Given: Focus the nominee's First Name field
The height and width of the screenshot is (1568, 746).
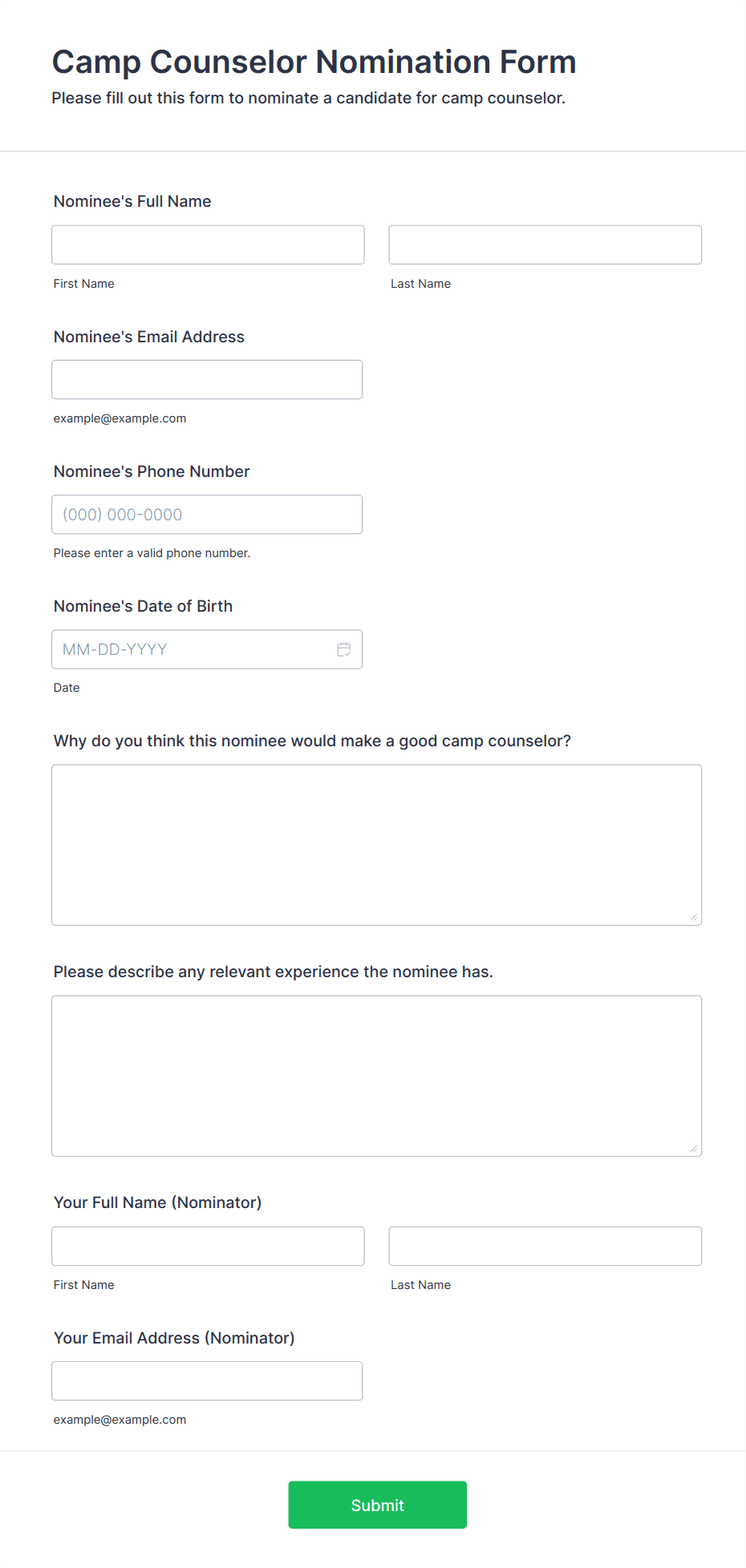Looking at the screenshot, I should (x=208, y=244).
